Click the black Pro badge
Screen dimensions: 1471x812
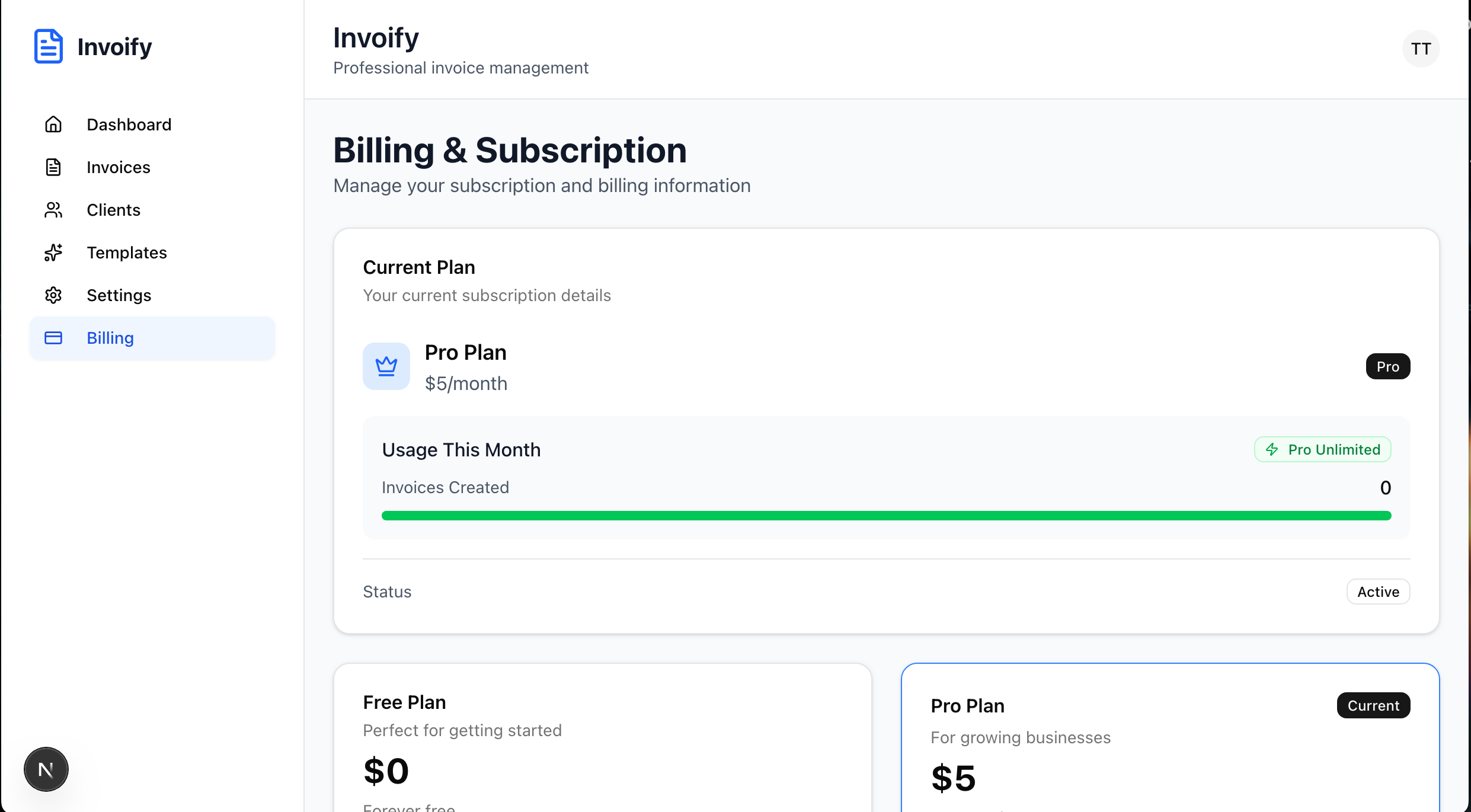1387,366
